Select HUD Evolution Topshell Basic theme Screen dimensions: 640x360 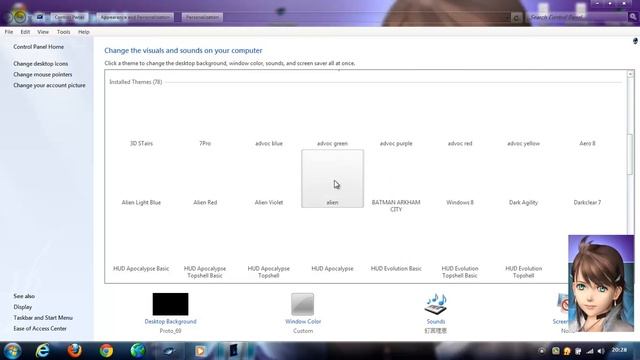pos(460,249)
